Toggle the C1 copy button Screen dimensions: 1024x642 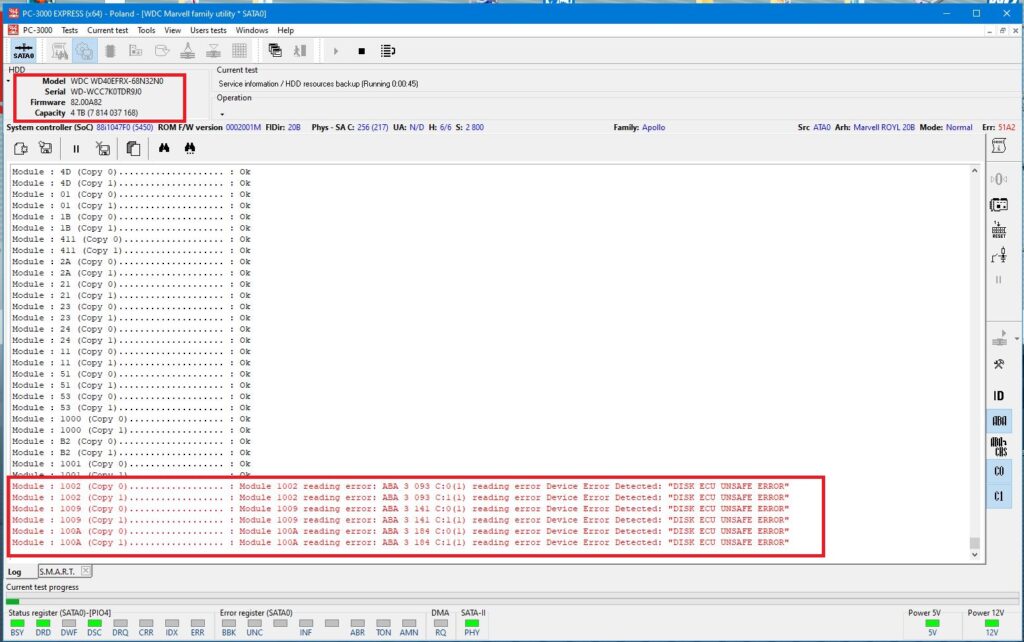coord(999,496)
